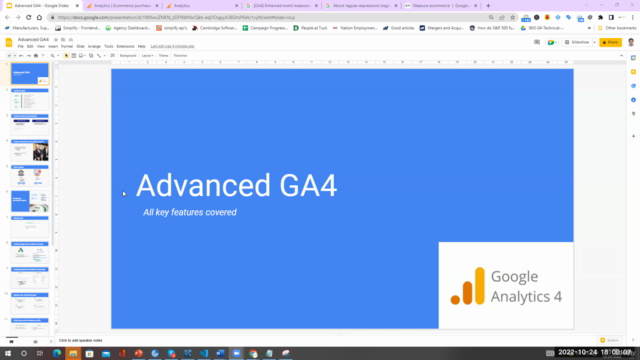640x360 pixels.
Task: Open Tasks in the side panel
Action: (x=633, y=86)
